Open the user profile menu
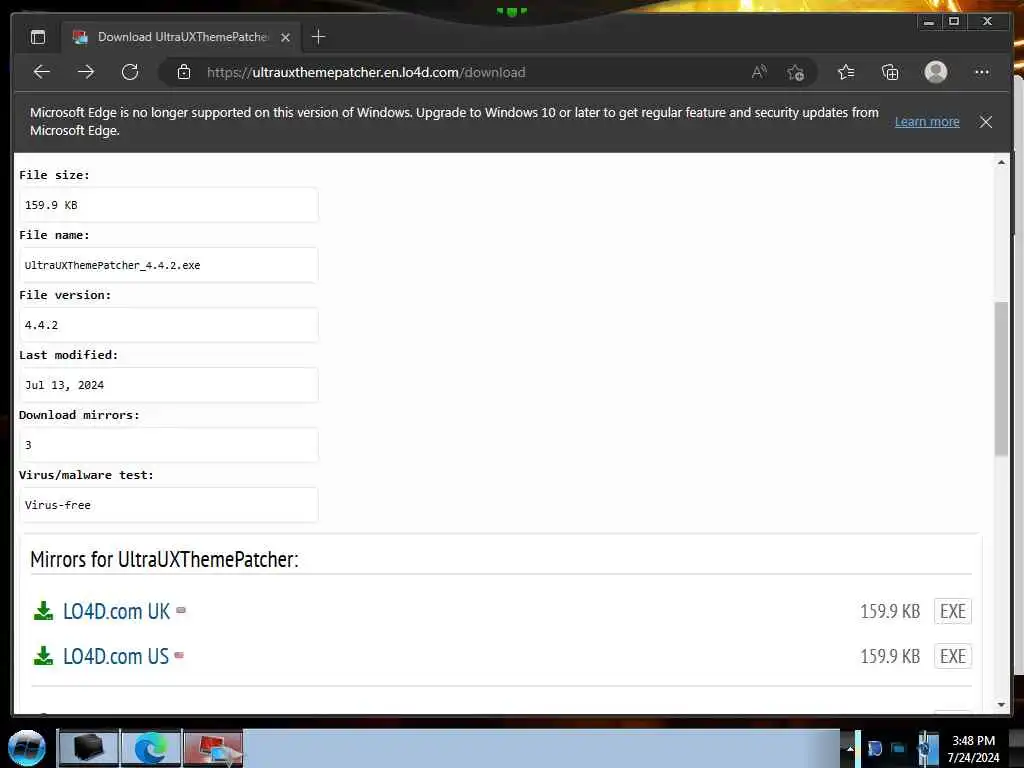Screen dimensions: 1024x768 tap(935, 72)
